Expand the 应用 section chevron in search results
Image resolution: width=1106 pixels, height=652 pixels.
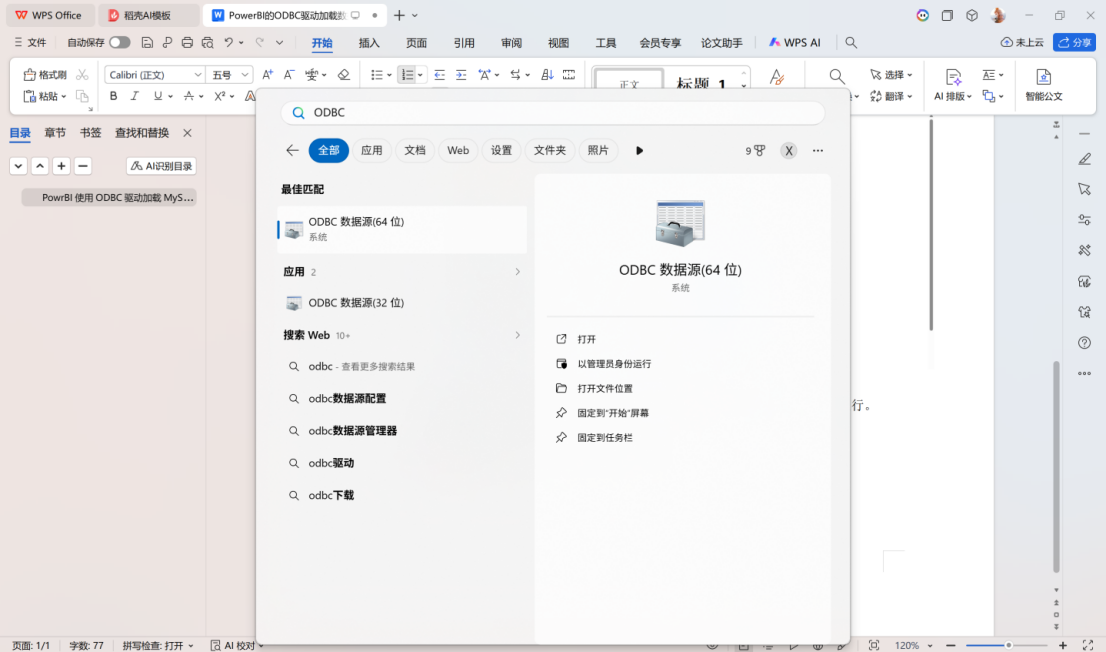(517, 272)
